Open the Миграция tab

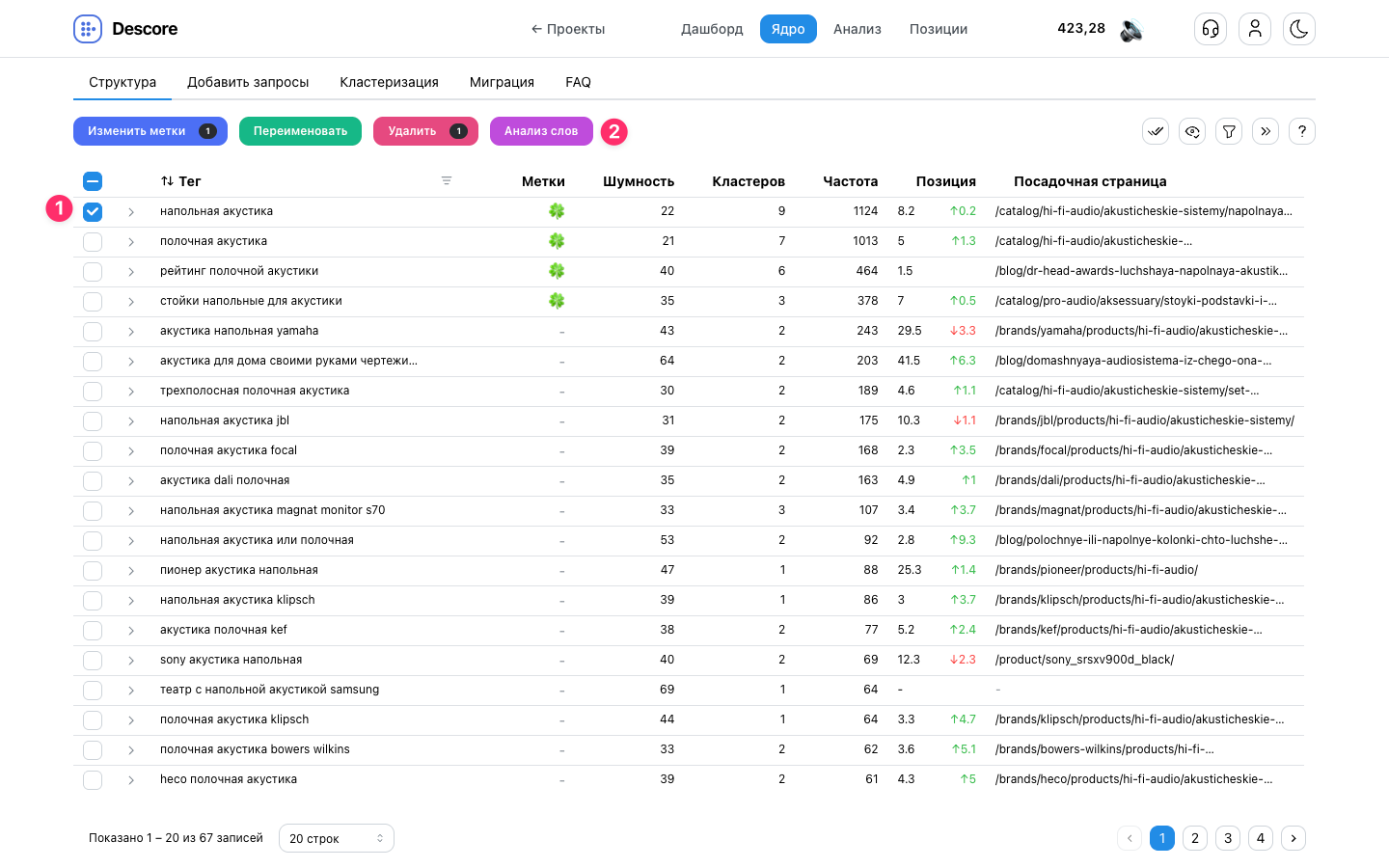click(x=502, y=82)
